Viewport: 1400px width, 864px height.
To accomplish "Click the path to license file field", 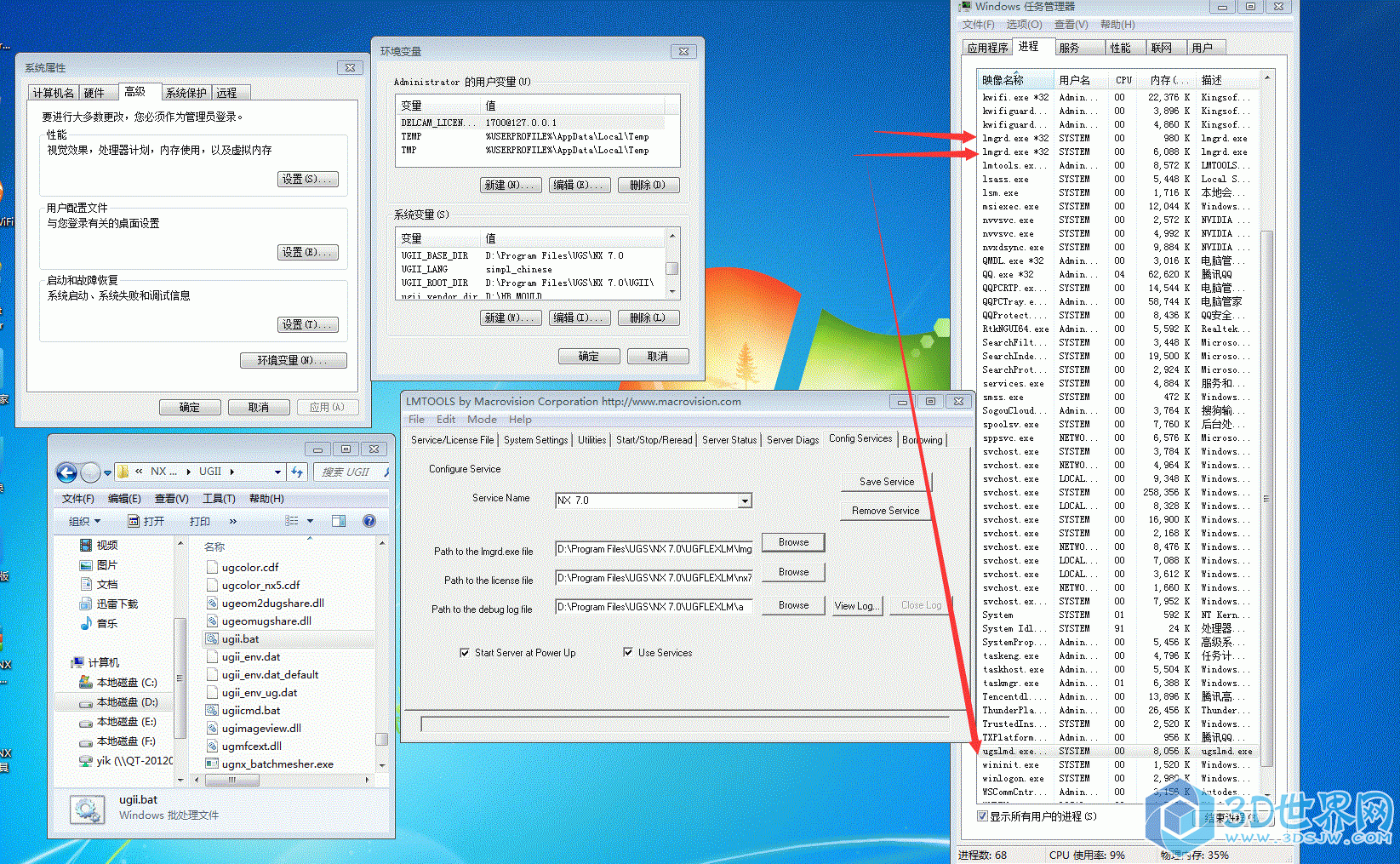I will point(654,578).
